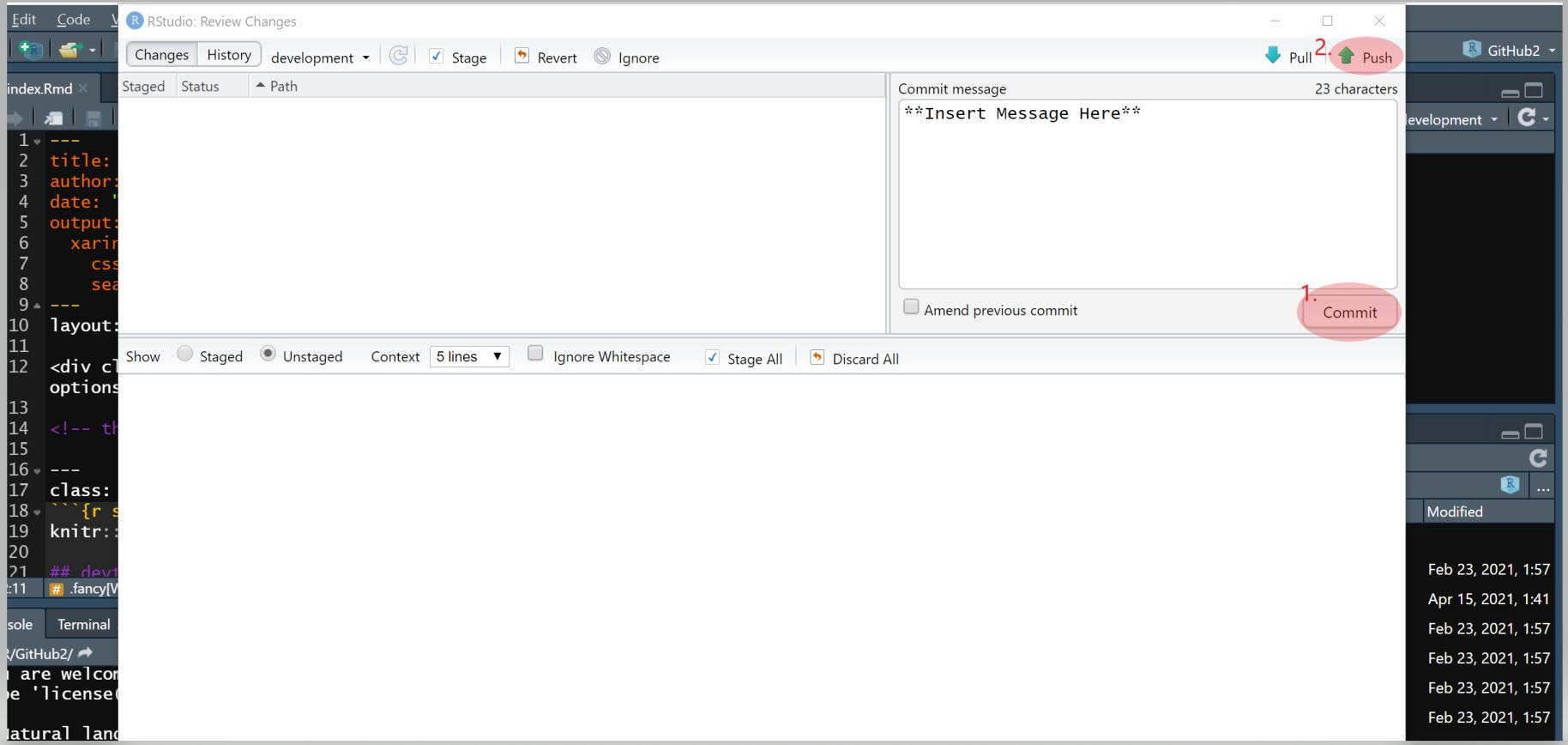The height and width of the screenshot is (745, 1568).
Task: Click the refresh icon beside the development branch
Action: (x=398, y=57)
